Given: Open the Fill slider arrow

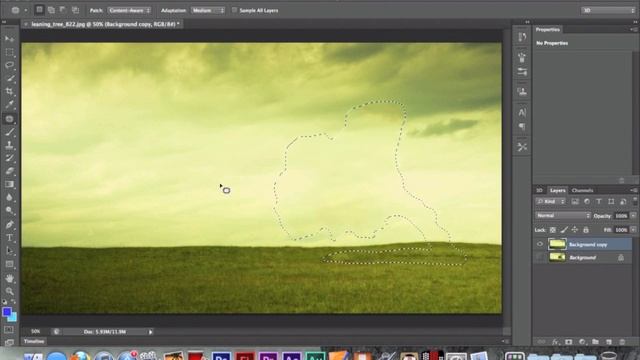Looking at the screenshot, I should point(633,230).
